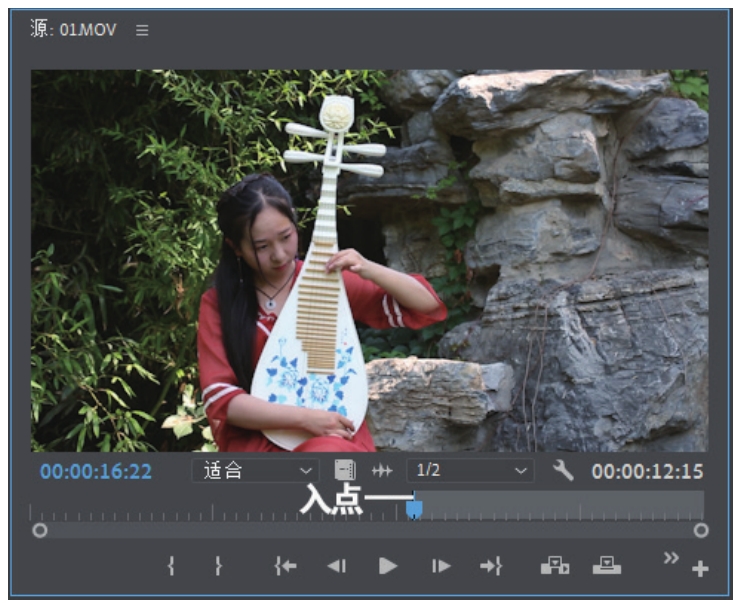Open the 1/2 playback resolution dropdown
This screenshot has height=603, width=737.
(470, 470)
